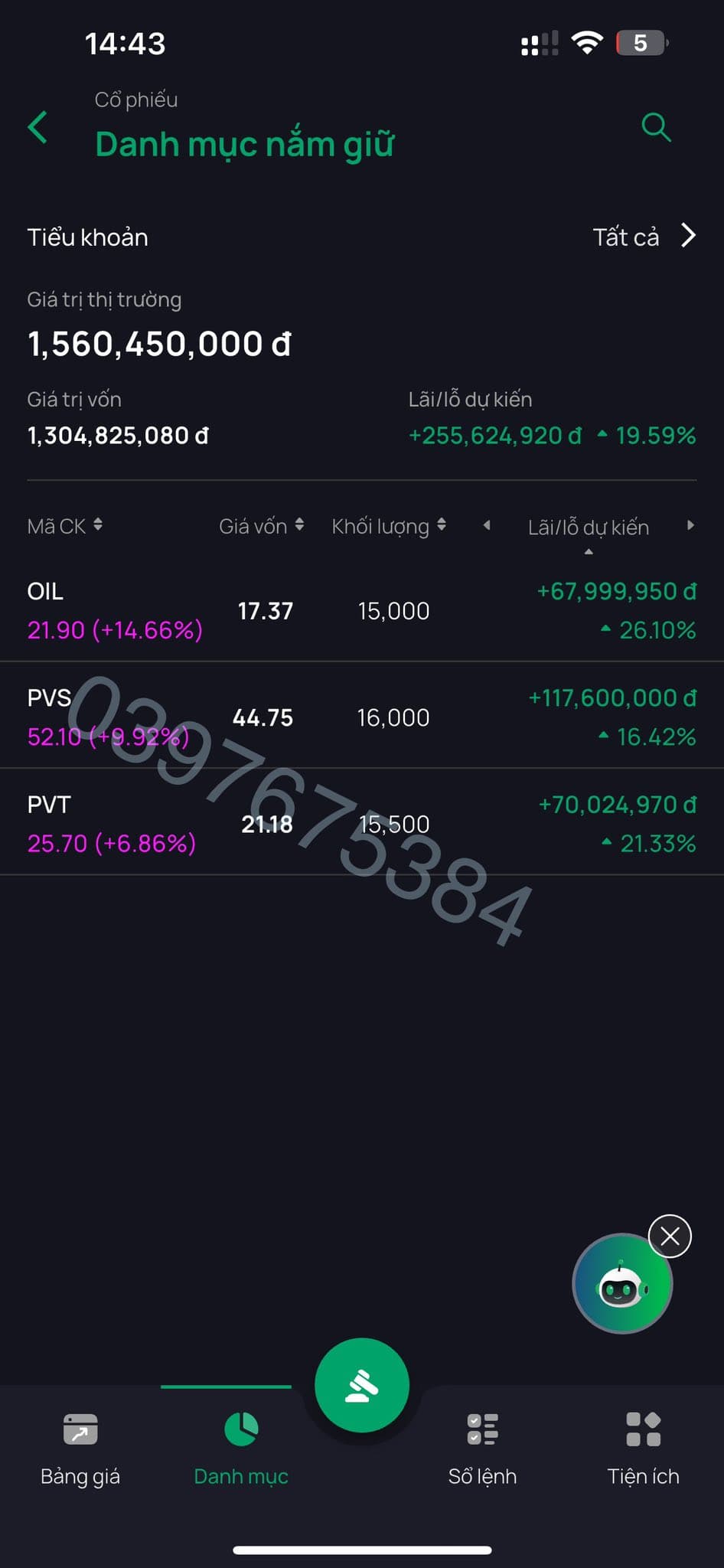Tap the Lãi/lỗ dự kiến column header
Viewport: 724px width, 1568px height.
[x=588, y=528]
